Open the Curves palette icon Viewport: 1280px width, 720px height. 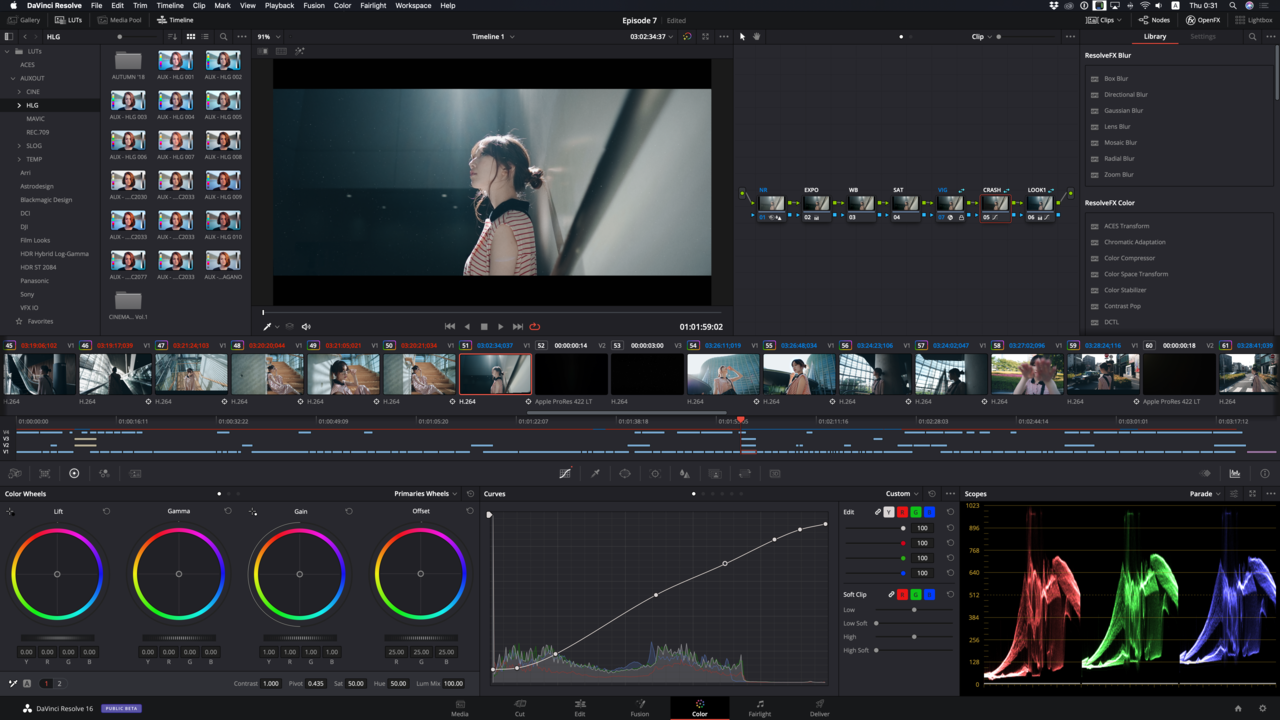tap(565, 473)
